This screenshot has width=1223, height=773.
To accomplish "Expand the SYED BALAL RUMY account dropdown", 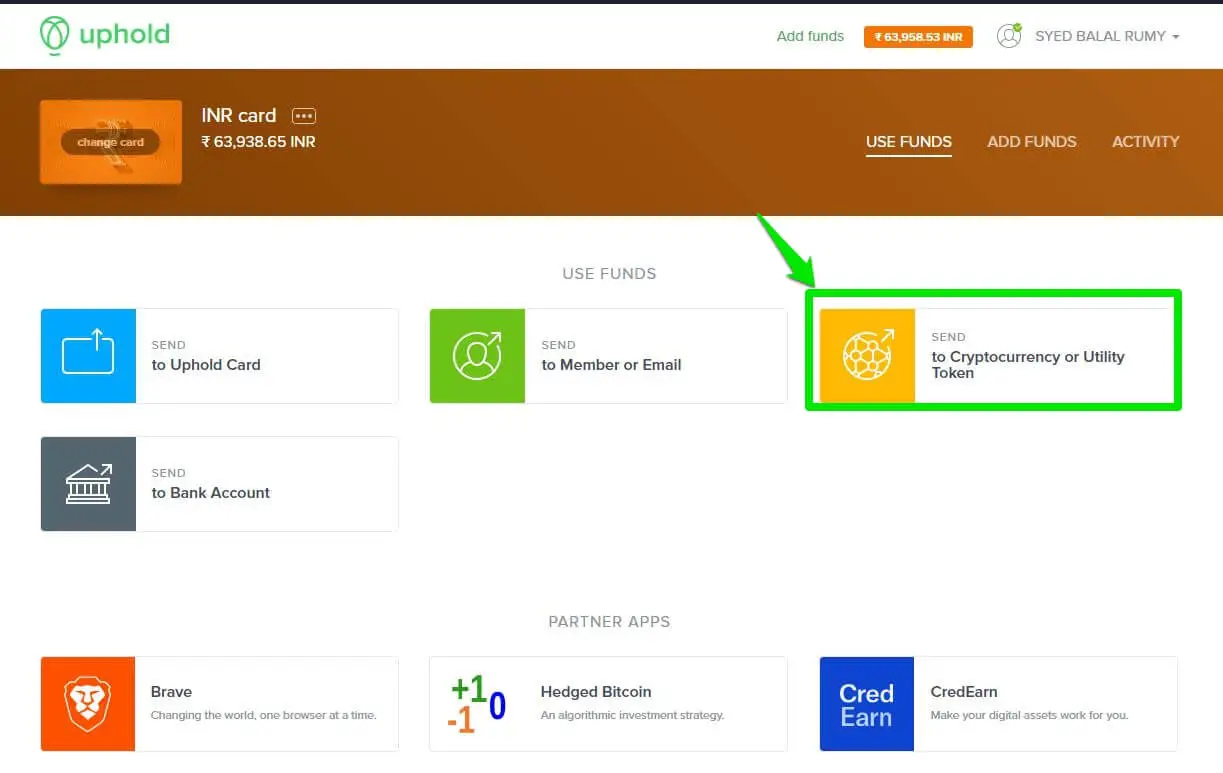I will tap(1107, 36).
